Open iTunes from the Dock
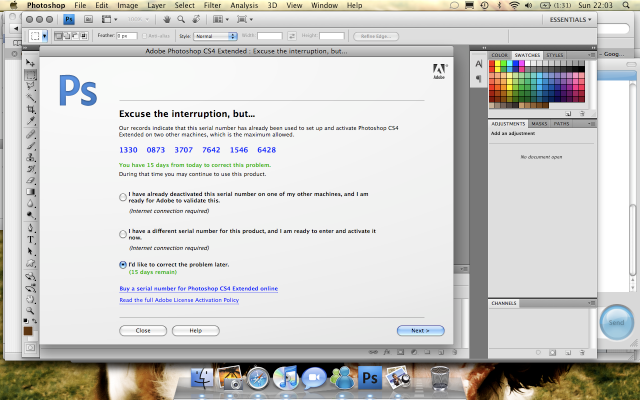 click(x=285, y=377)
